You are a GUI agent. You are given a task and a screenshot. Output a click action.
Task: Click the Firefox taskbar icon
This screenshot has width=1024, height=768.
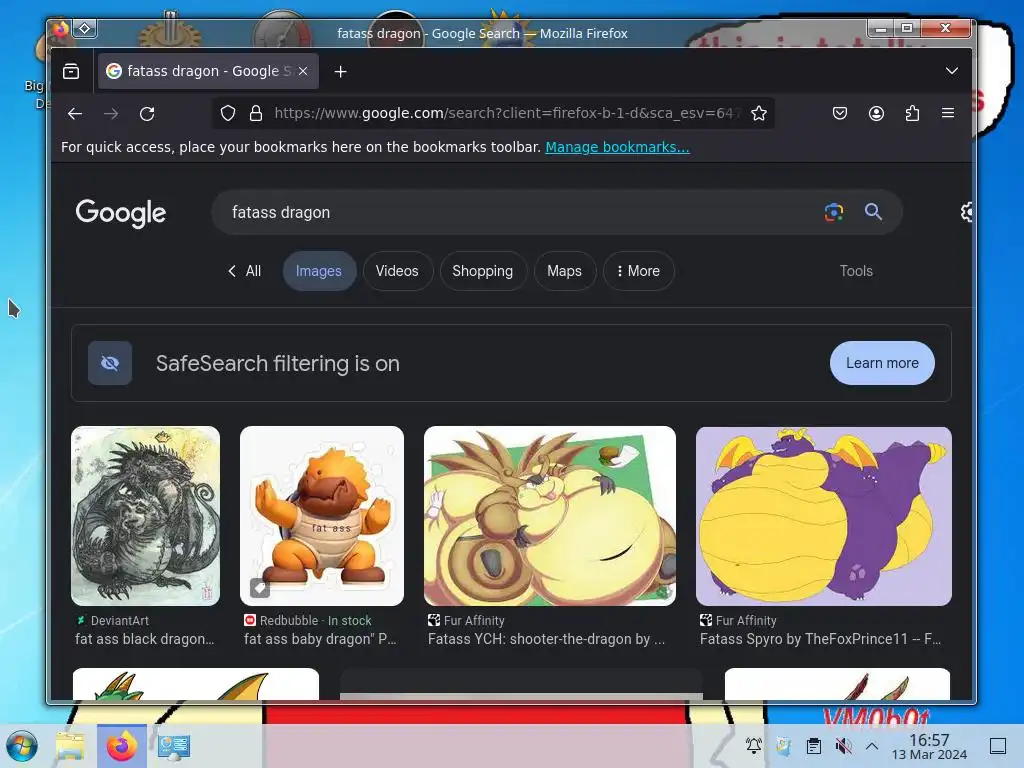122,746
